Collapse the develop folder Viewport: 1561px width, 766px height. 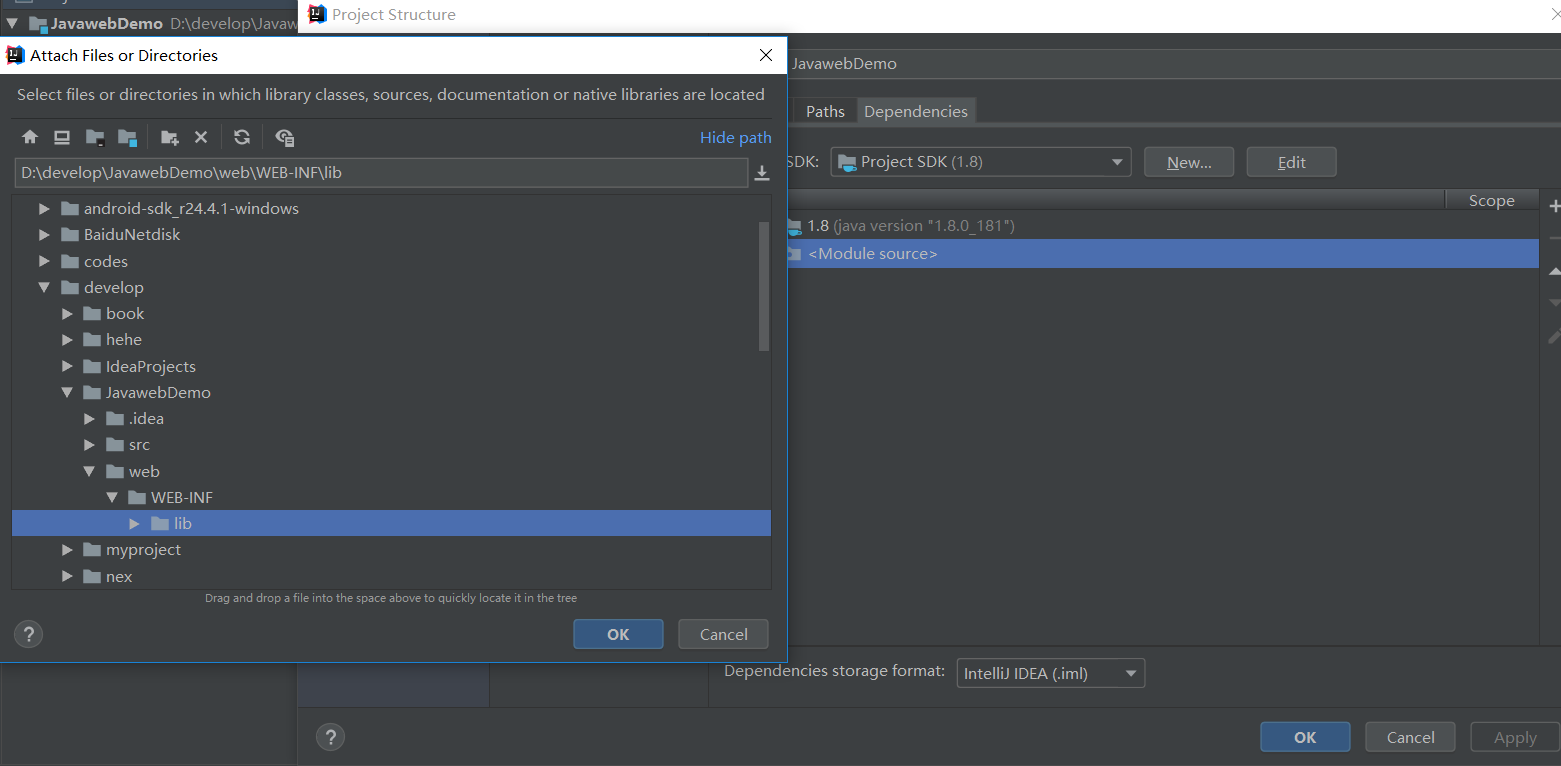pyautogui.click(x=44, y=288)
